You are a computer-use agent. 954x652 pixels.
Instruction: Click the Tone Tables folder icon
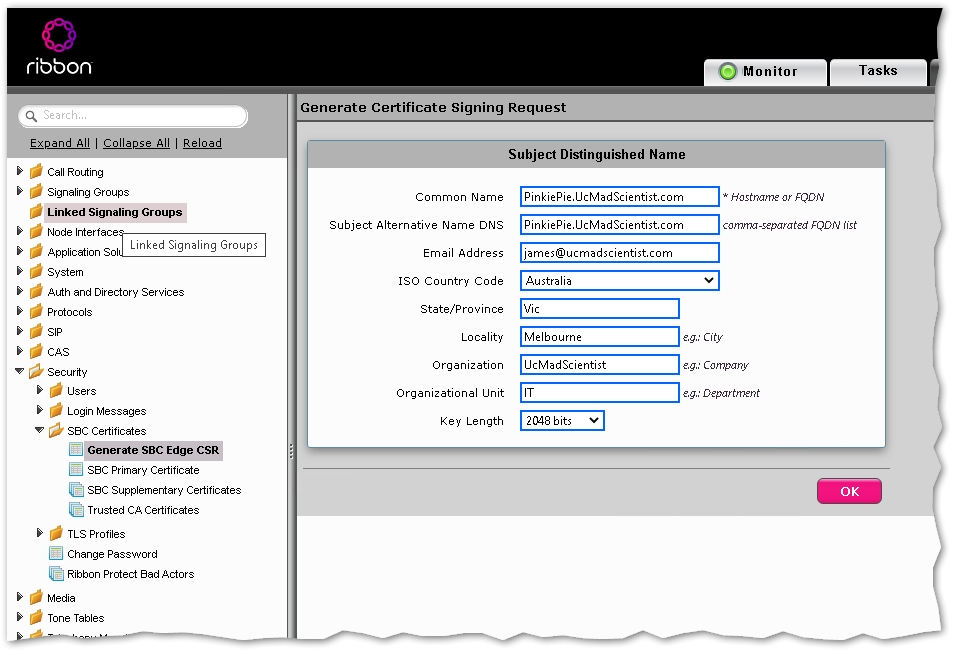tap(37, 617)
